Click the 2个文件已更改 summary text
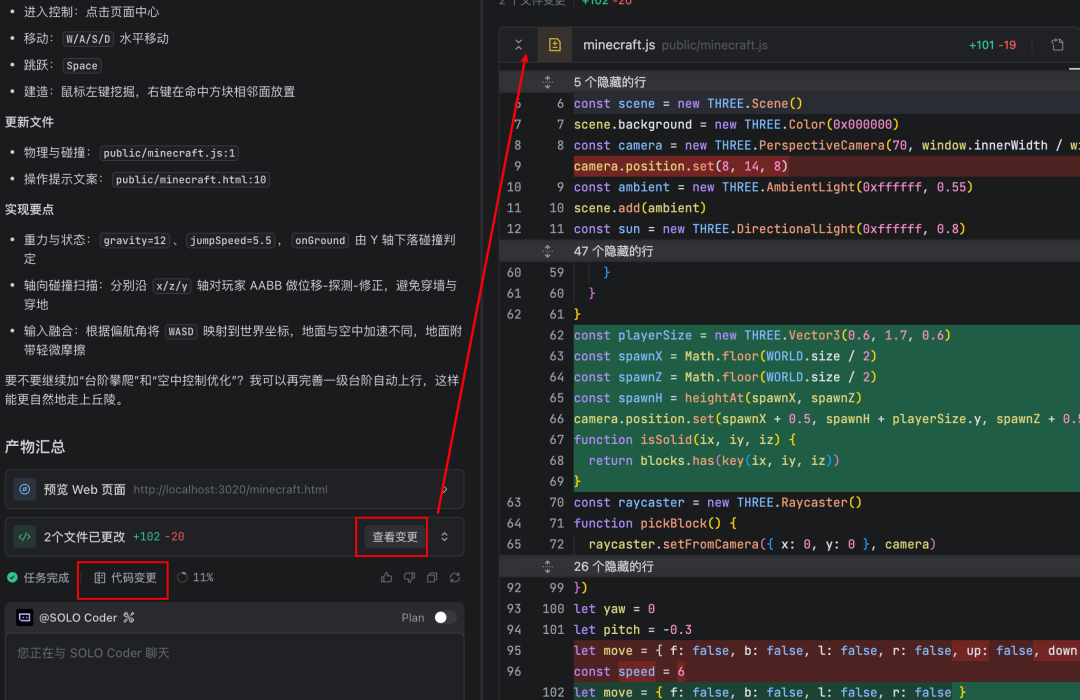This screenshot has height=700, width=1080. pyautogui.click(x=84, y=537)
